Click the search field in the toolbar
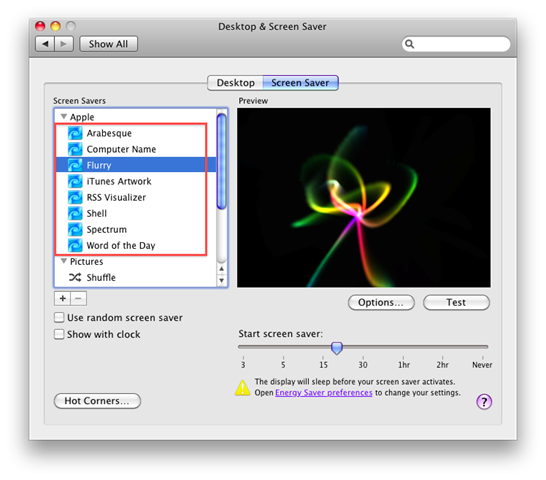Screen dimensions: 546x480 point(456,44)
